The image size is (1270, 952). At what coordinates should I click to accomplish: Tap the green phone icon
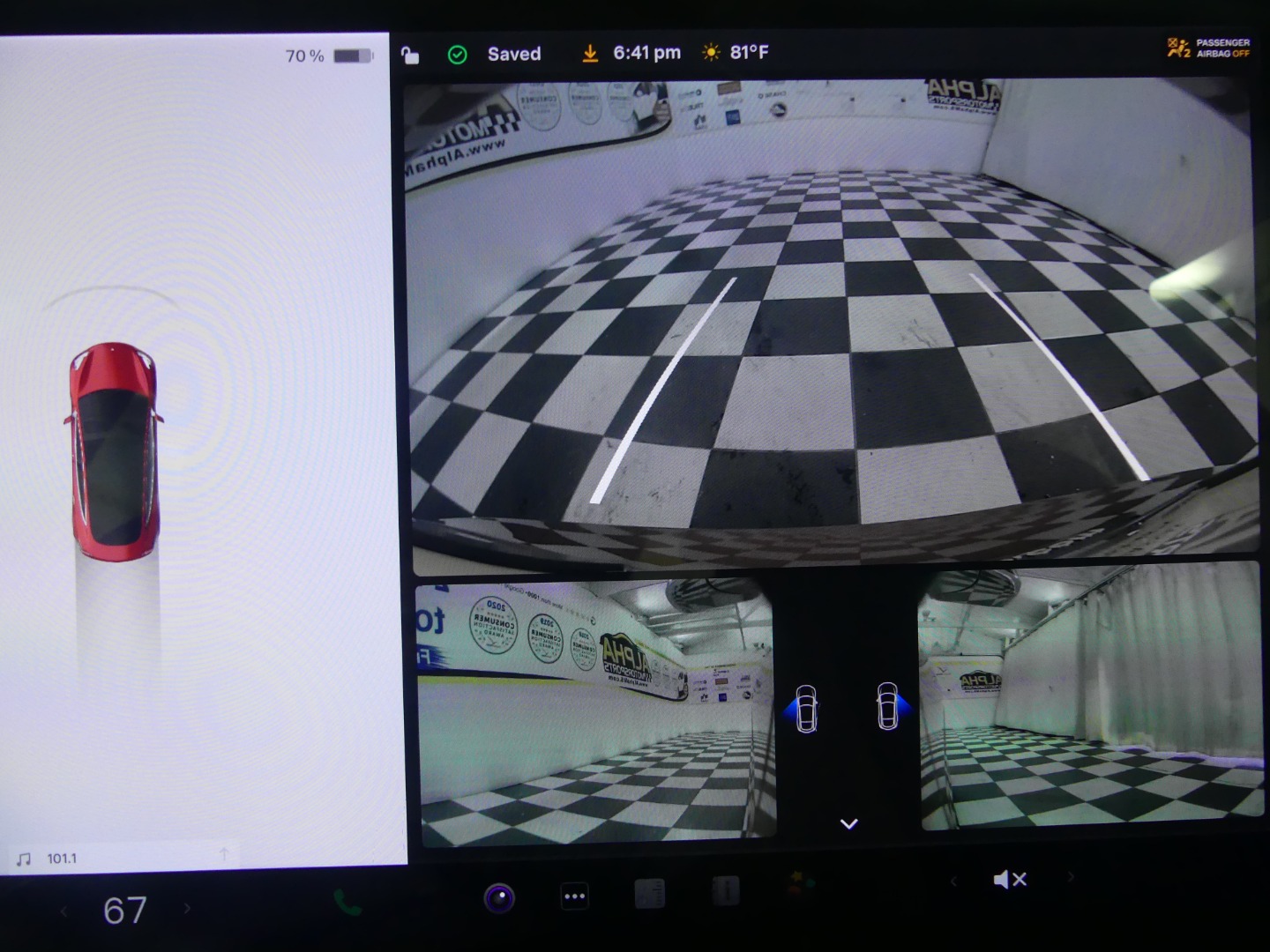(347, 903)
